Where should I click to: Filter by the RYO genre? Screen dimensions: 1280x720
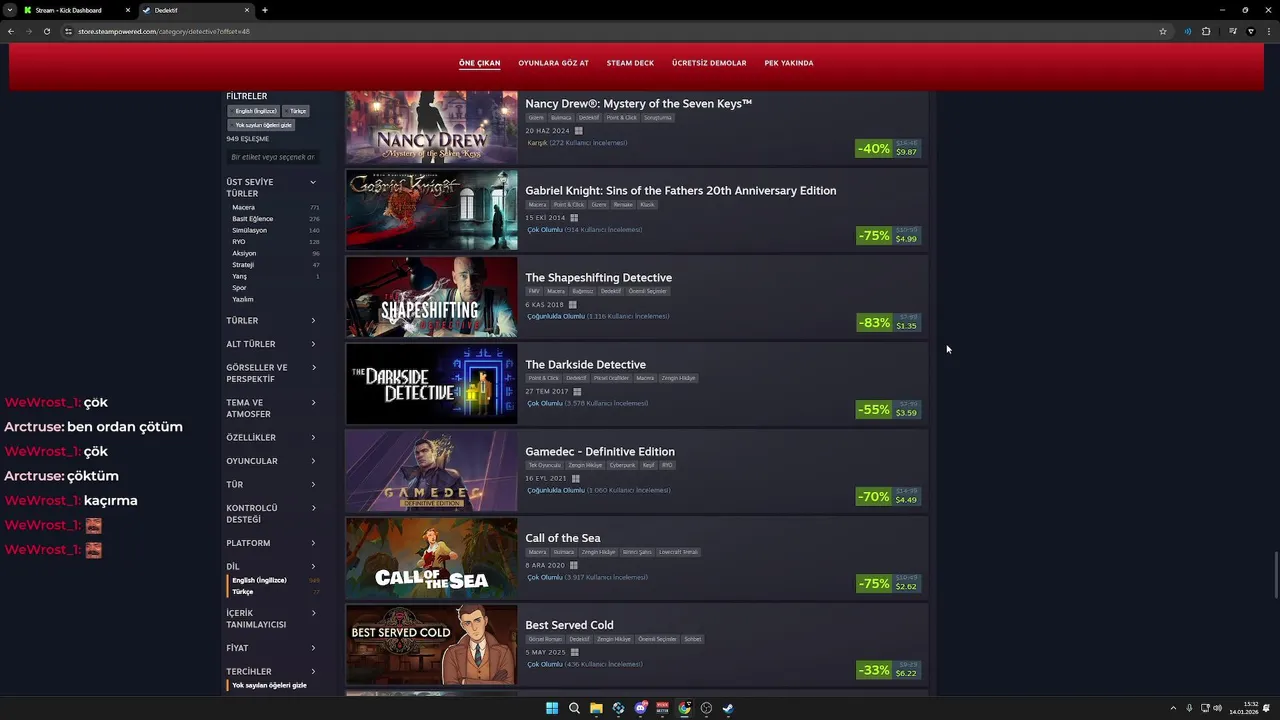click(238, 242)
